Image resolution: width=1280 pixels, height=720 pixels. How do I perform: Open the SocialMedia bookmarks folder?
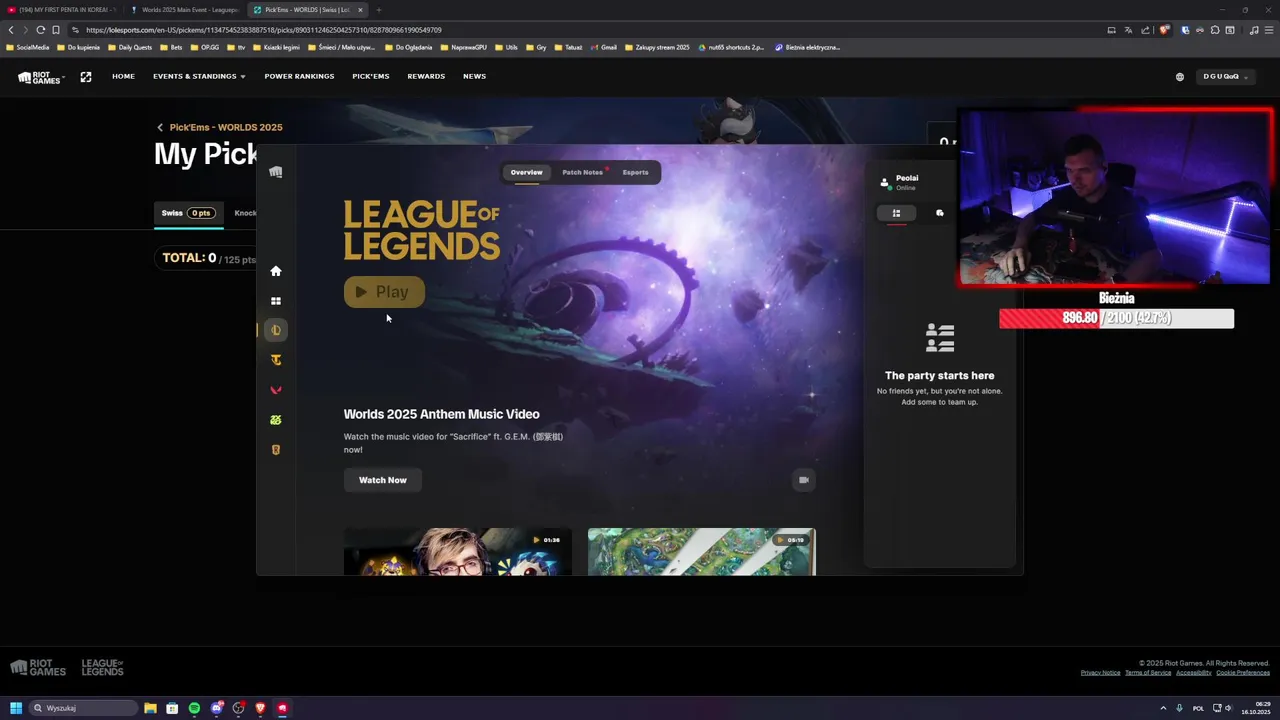(x=28, y=47)
